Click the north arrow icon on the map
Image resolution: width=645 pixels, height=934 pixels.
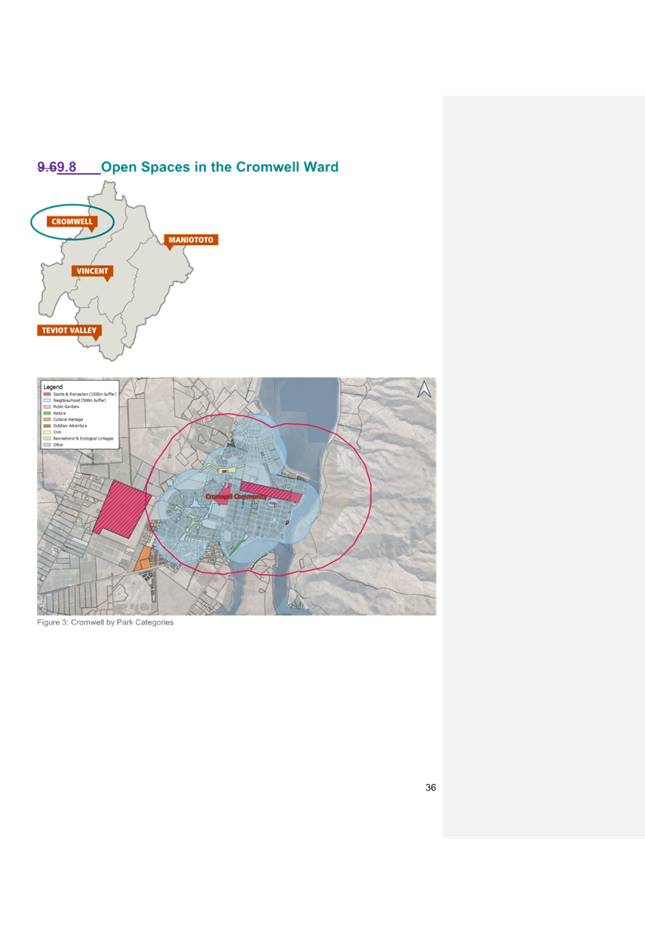click(x=424, y=389)
